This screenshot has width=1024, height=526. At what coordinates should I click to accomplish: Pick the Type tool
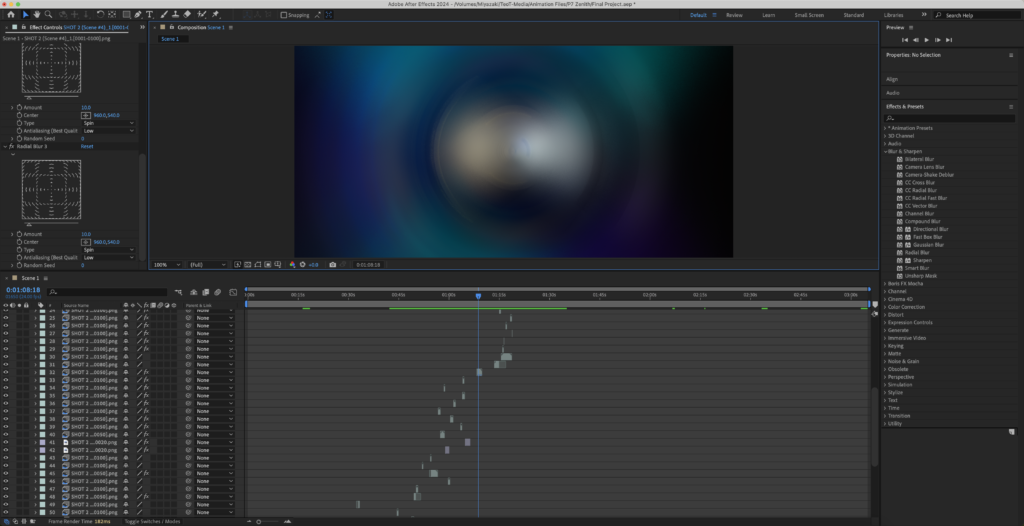point(149,15)
